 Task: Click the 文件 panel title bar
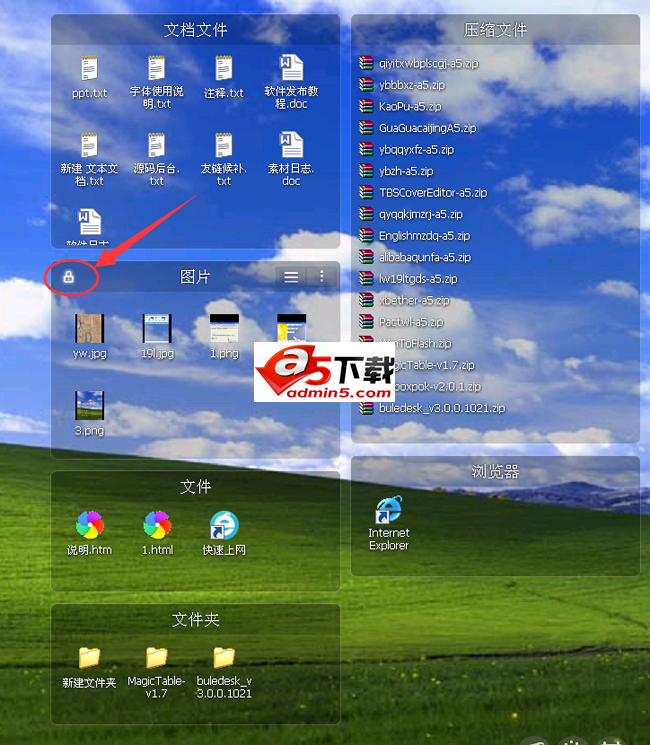(x=195, y=487)
